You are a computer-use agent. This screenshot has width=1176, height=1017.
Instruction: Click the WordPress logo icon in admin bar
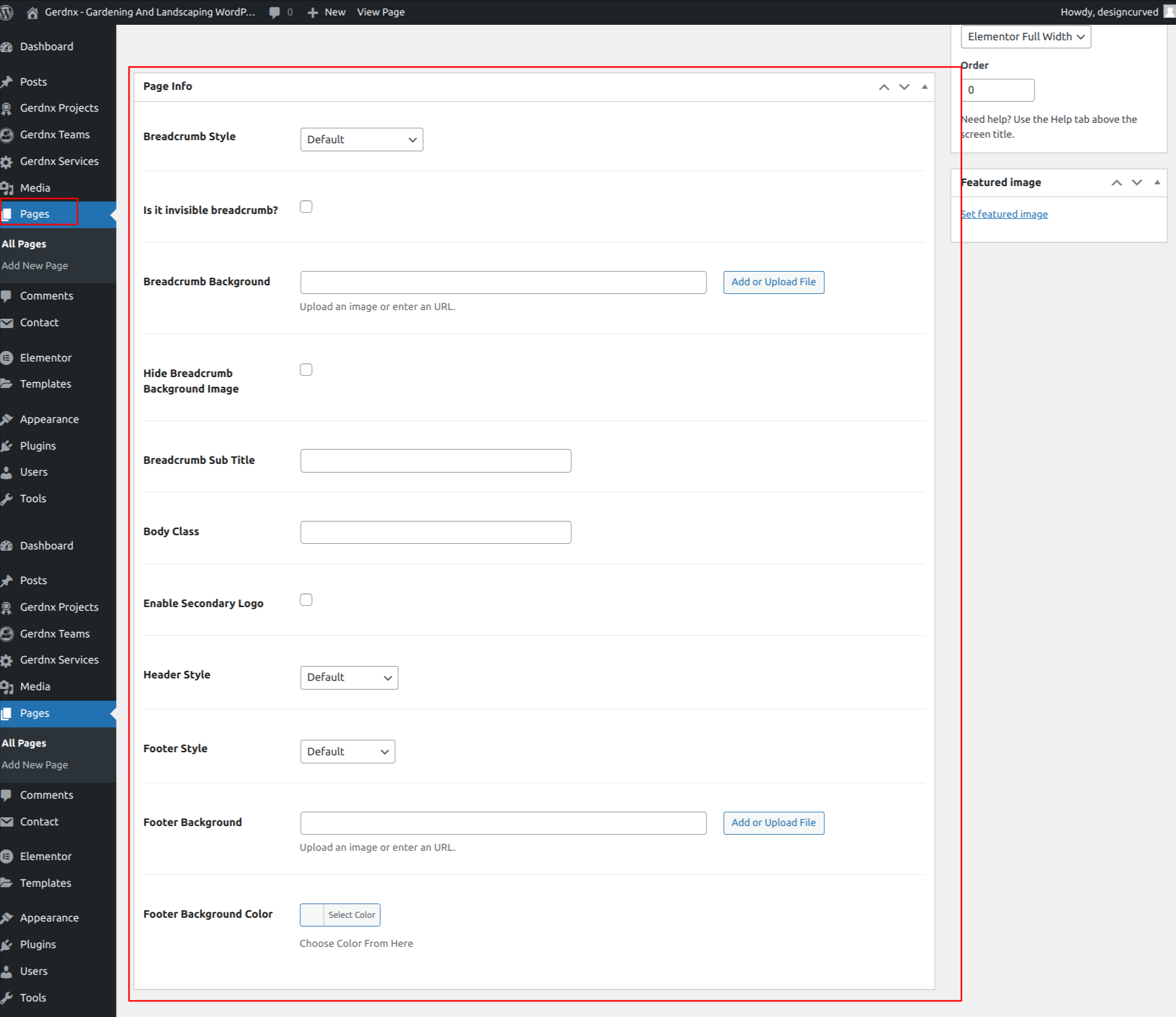6,12
